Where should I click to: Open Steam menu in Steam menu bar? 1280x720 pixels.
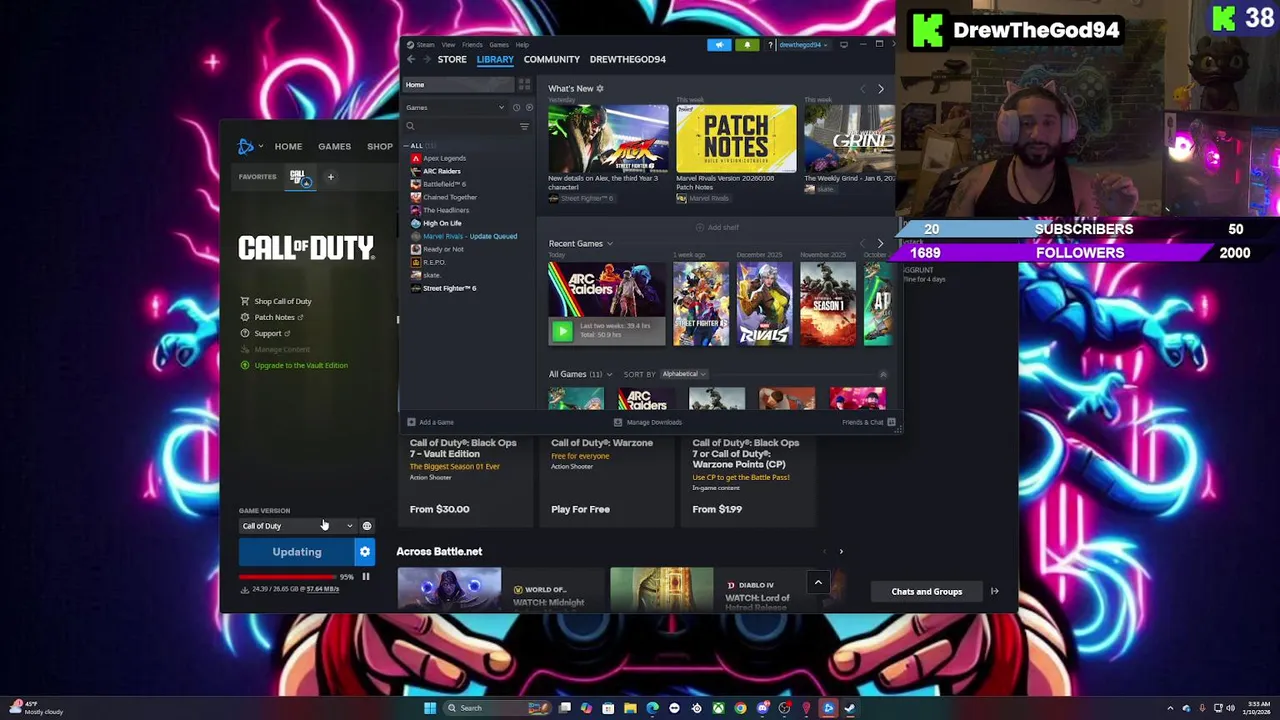(425, 45)
